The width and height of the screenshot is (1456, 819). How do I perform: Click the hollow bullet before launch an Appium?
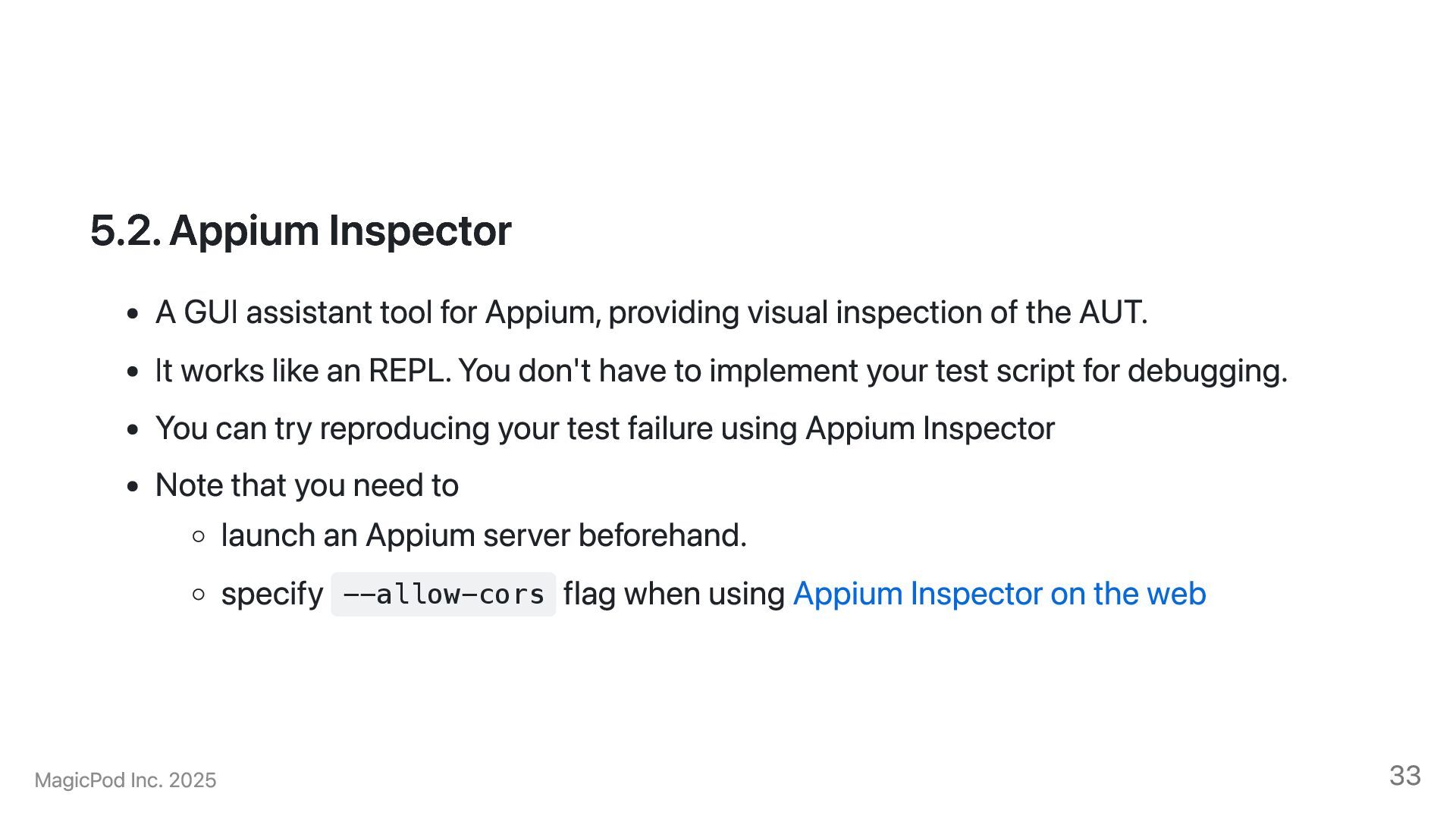pos(199,537)
